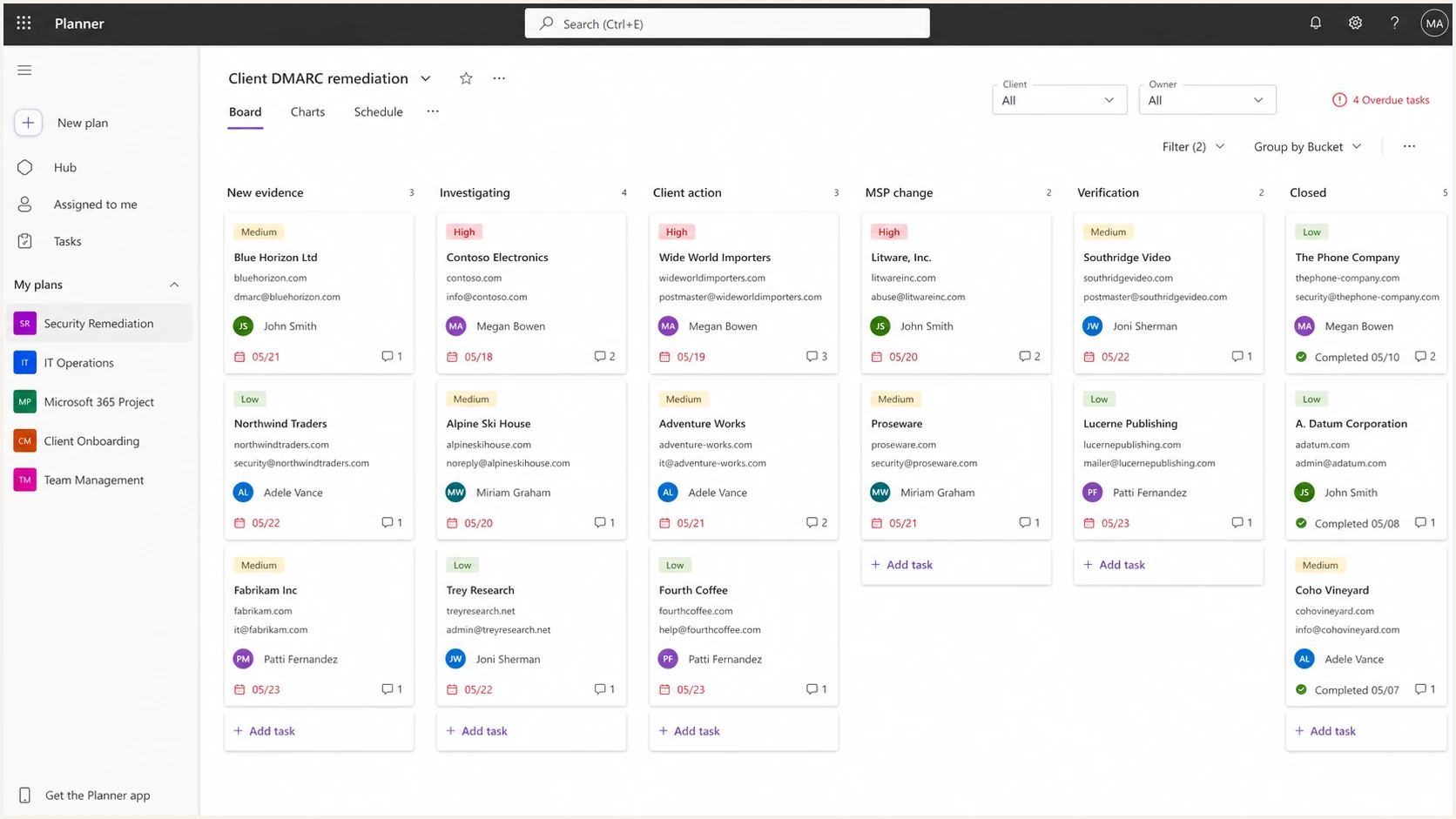Expand the plan title dropdown chevron

(x=426, y=78)
